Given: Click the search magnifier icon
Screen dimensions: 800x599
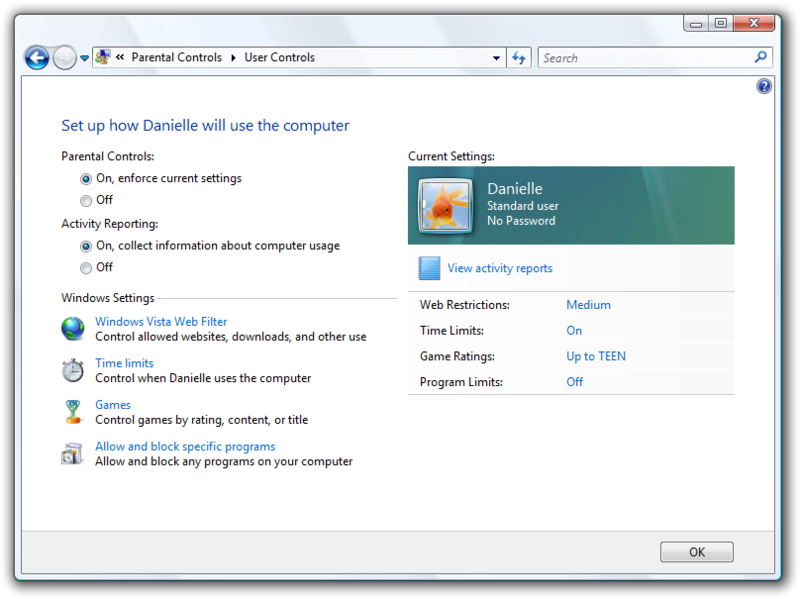Looking at the screenshot, I should tap(761, 57).
